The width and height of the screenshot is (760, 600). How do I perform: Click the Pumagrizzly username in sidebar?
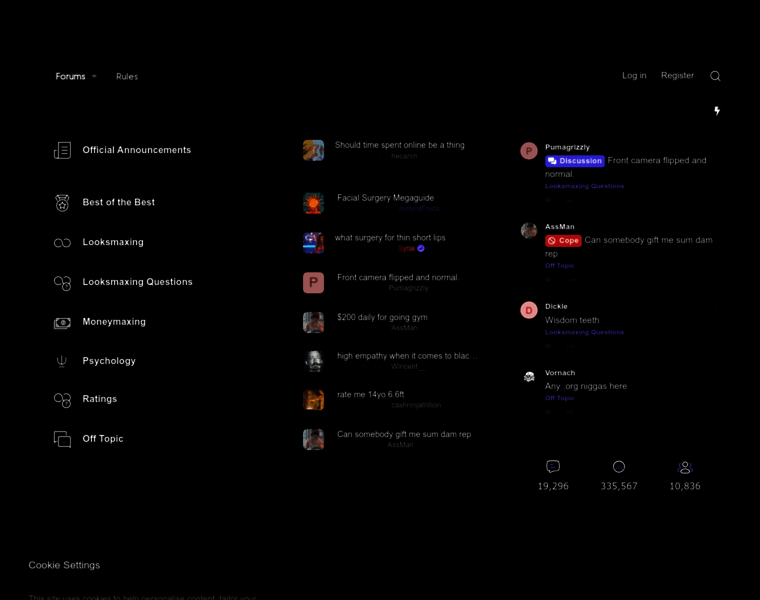click(568, 147)
